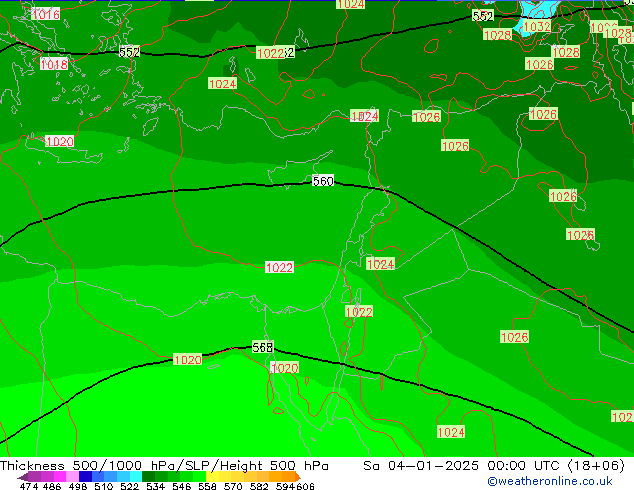Select the bright magenta legend swatch
Viewport: 634px width, 490px height.
(x=59, y=476)
